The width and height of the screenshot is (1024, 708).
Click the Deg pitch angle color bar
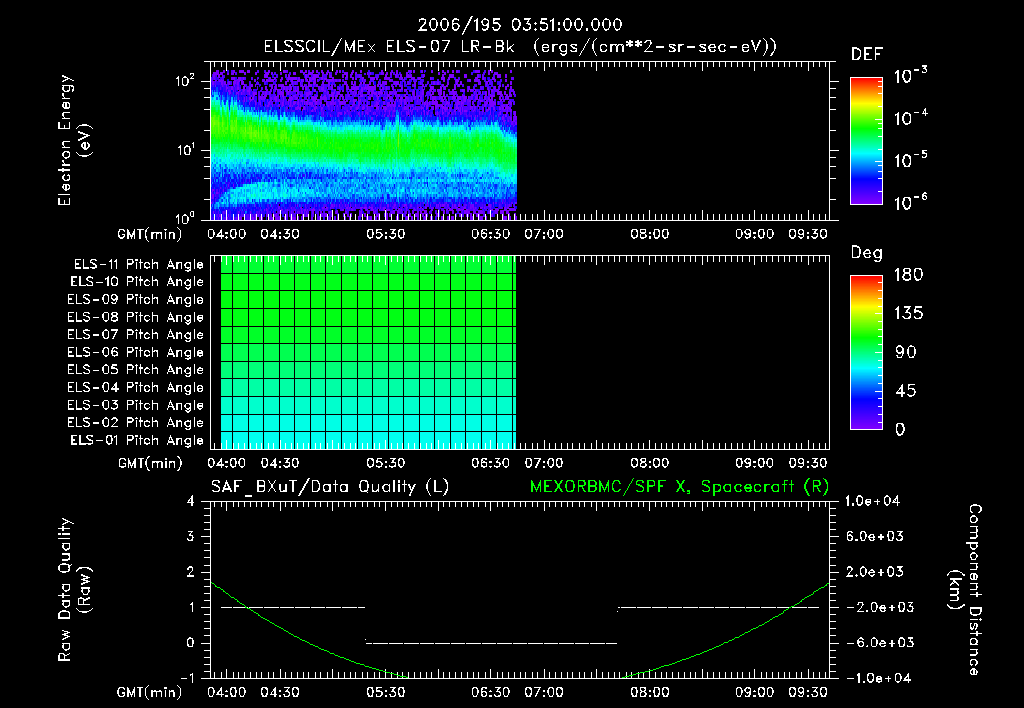point(866,353)
